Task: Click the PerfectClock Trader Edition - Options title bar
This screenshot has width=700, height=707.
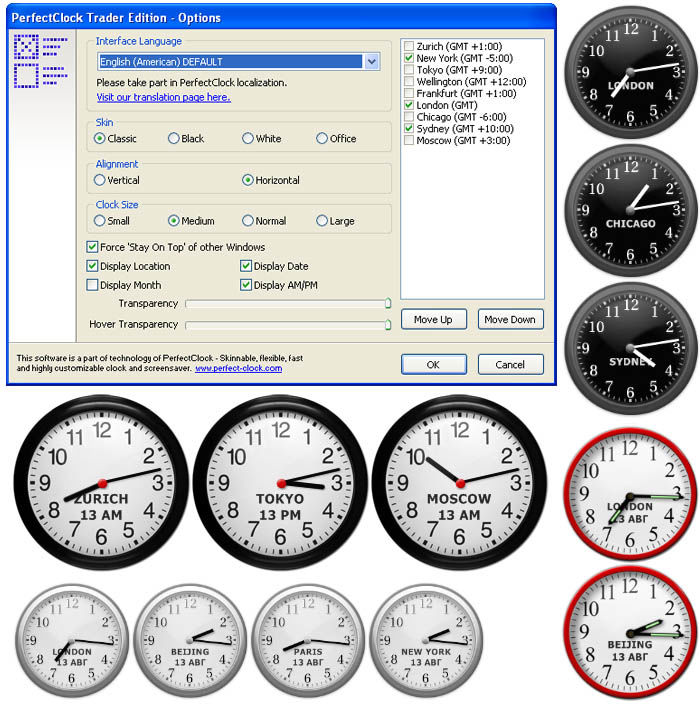Action: (281, 17)
